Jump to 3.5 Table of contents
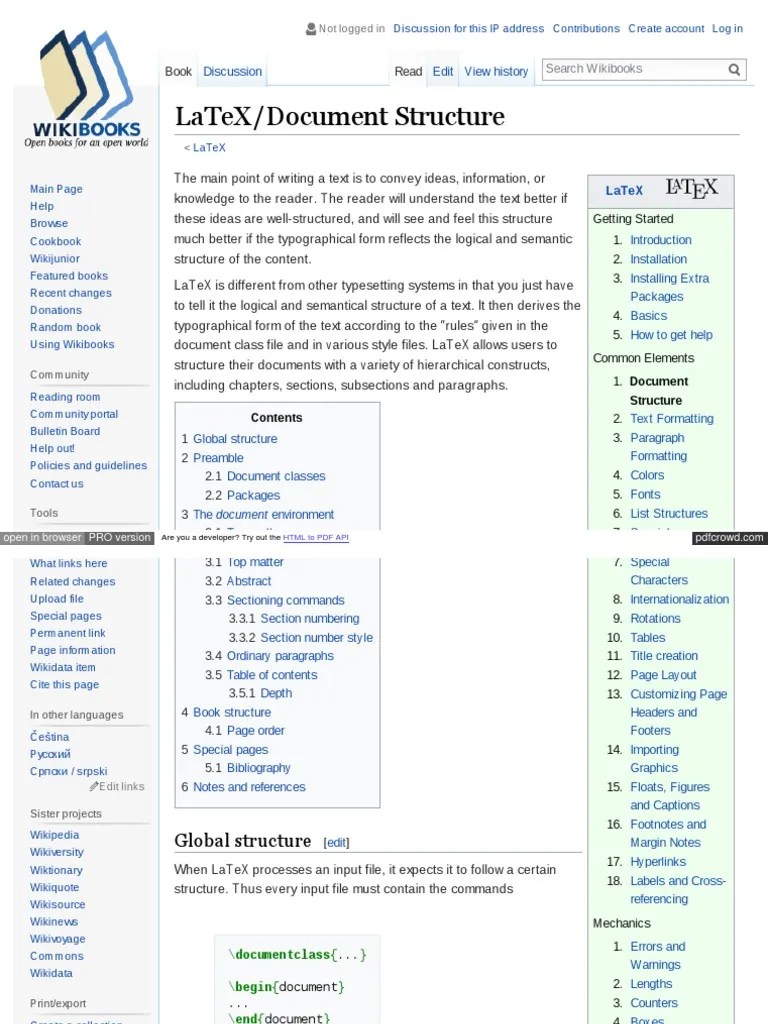This screenshot has width=768, height=1024. coord(272,675)
